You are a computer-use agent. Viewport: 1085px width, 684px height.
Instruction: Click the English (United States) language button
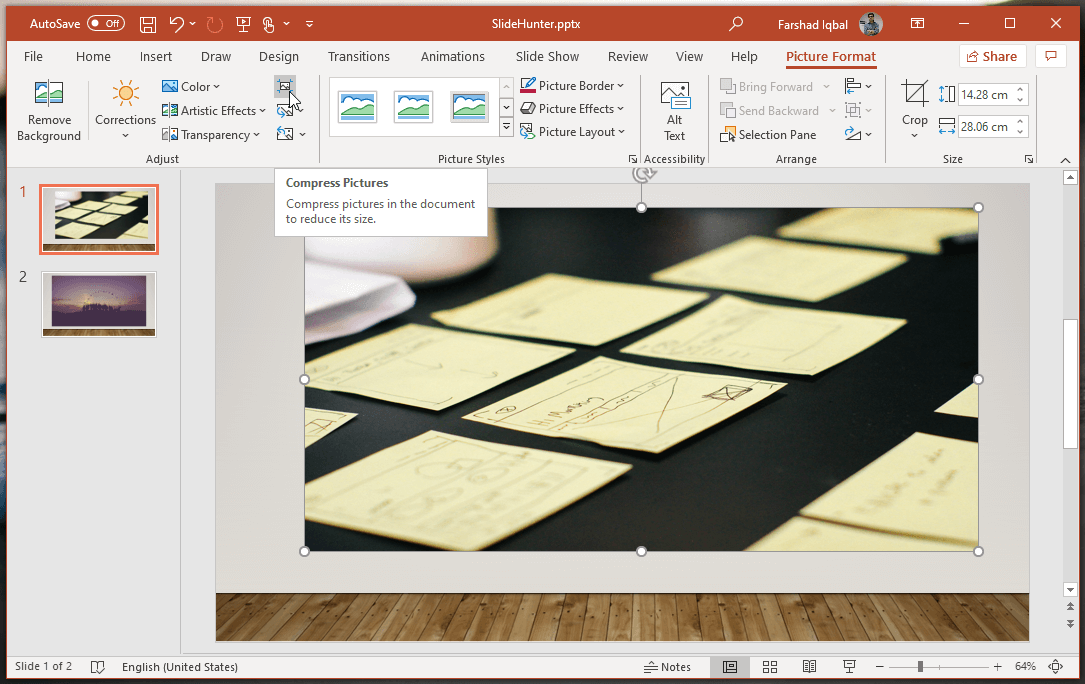click(180, 666)
